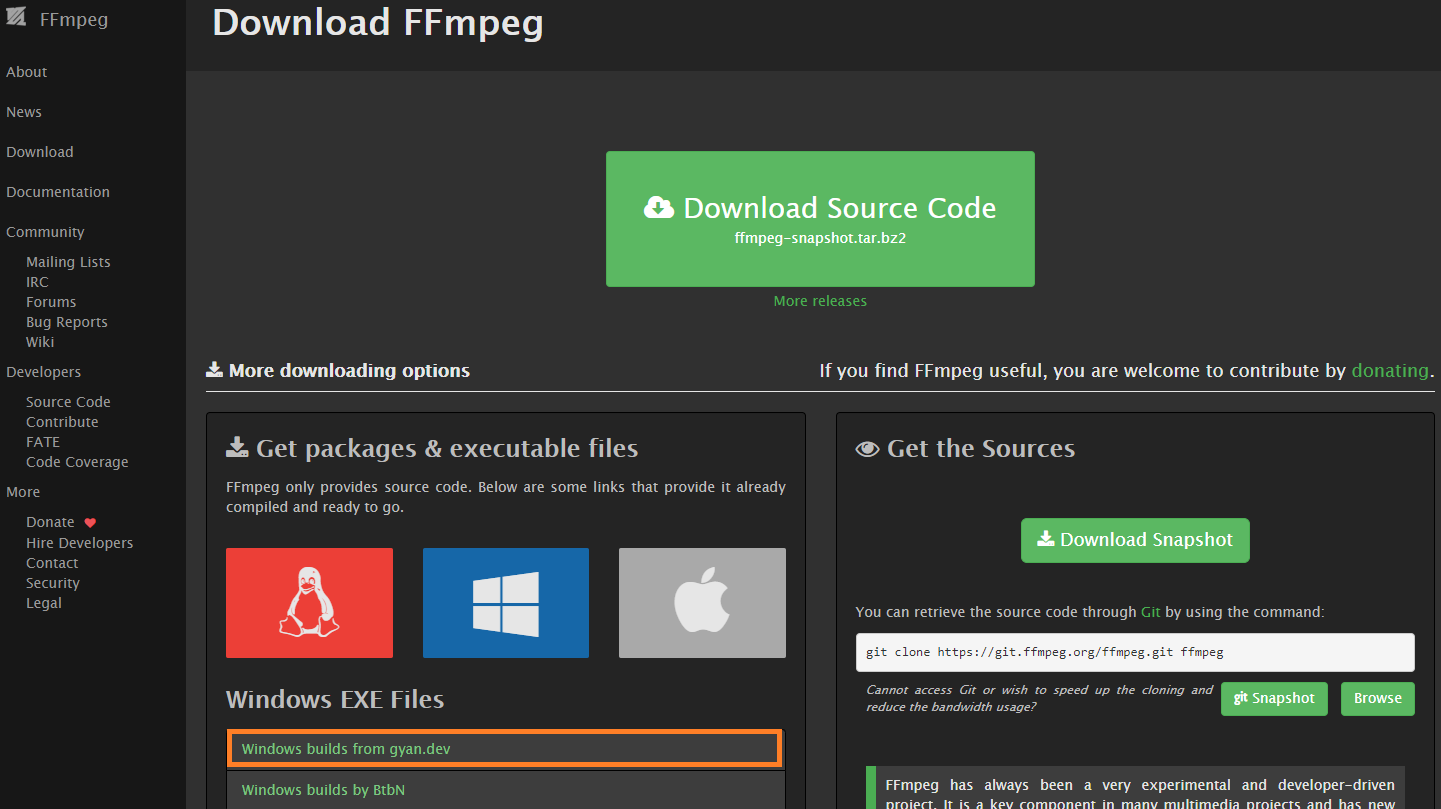Screen dimensions: 1441x809
Task: Click the FFmpeg brand name text
Action: coord(74,20)
